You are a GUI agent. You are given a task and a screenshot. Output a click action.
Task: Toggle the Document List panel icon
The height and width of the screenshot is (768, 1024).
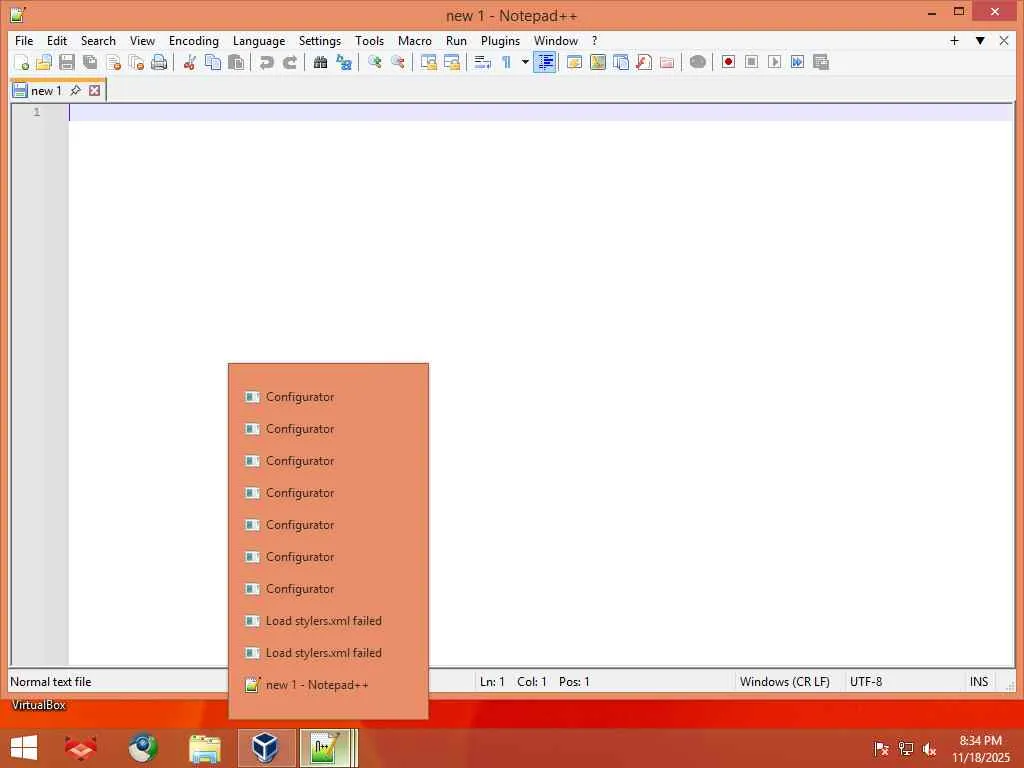pos(620,62)
